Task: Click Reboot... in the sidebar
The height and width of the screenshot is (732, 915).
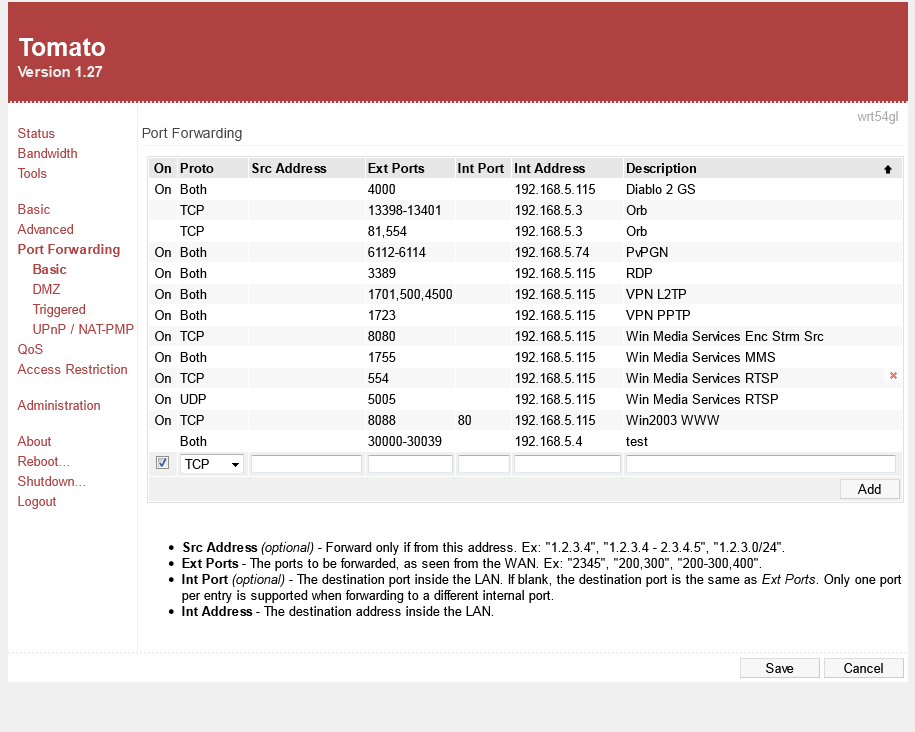Action: [43, 461]
